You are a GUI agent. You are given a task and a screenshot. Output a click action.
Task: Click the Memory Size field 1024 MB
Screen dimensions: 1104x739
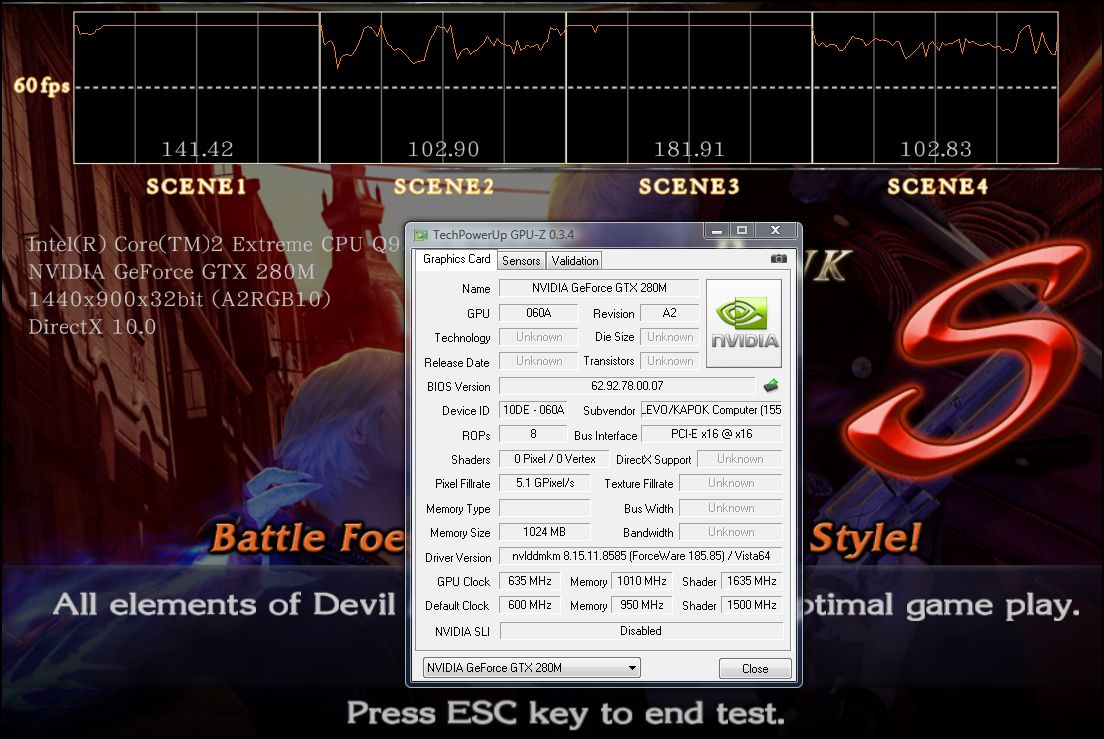coord(544,532)
